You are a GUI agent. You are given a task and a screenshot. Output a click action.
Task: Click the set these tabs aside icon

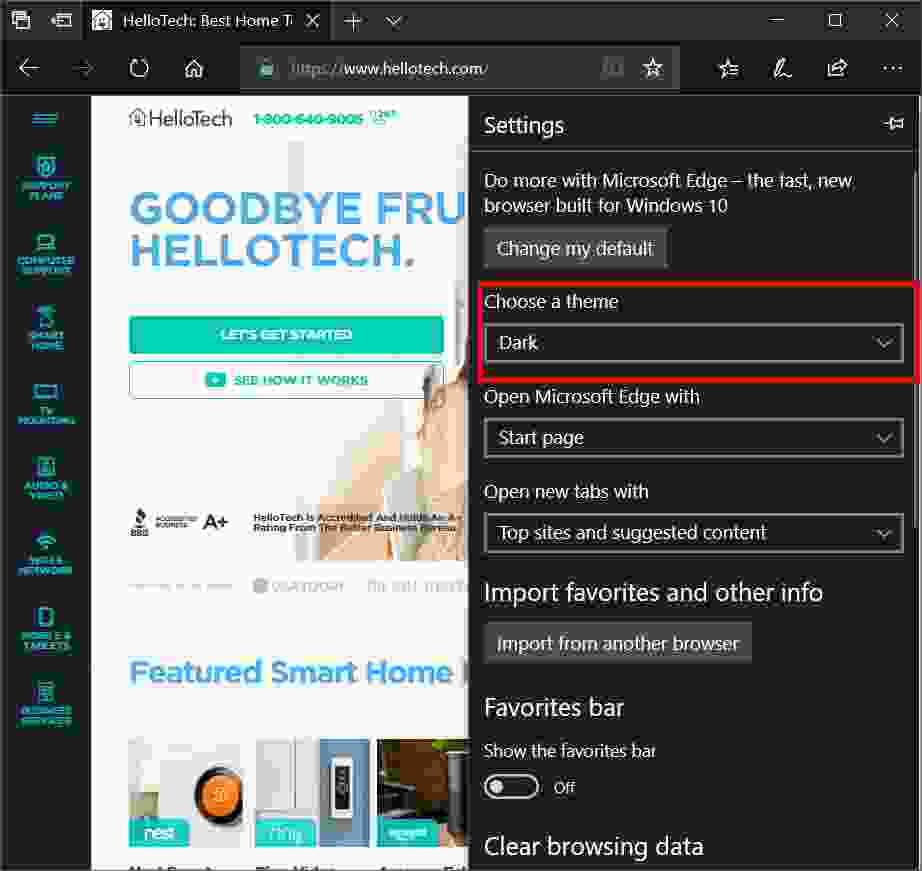point(61,21)
